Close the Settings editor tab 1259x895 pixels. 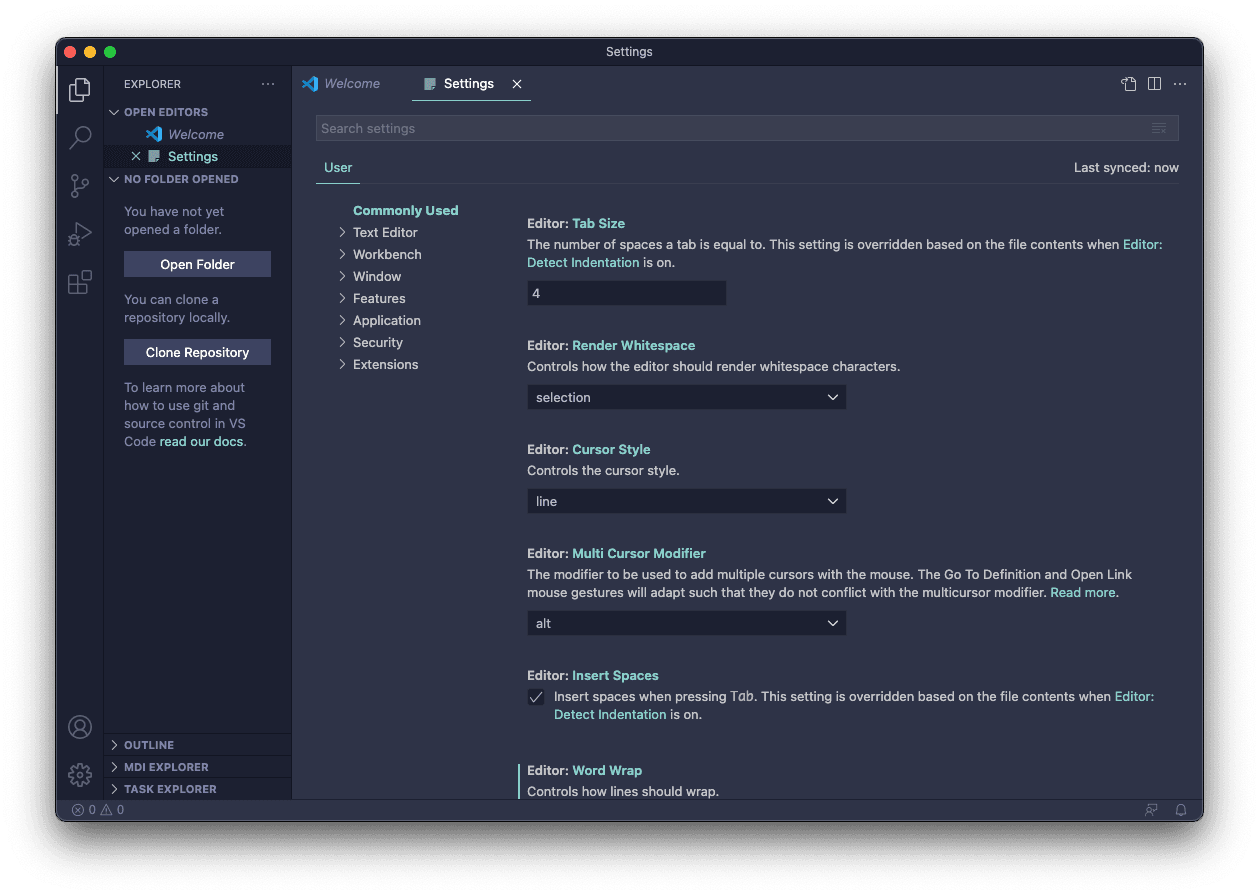(517, 84)
